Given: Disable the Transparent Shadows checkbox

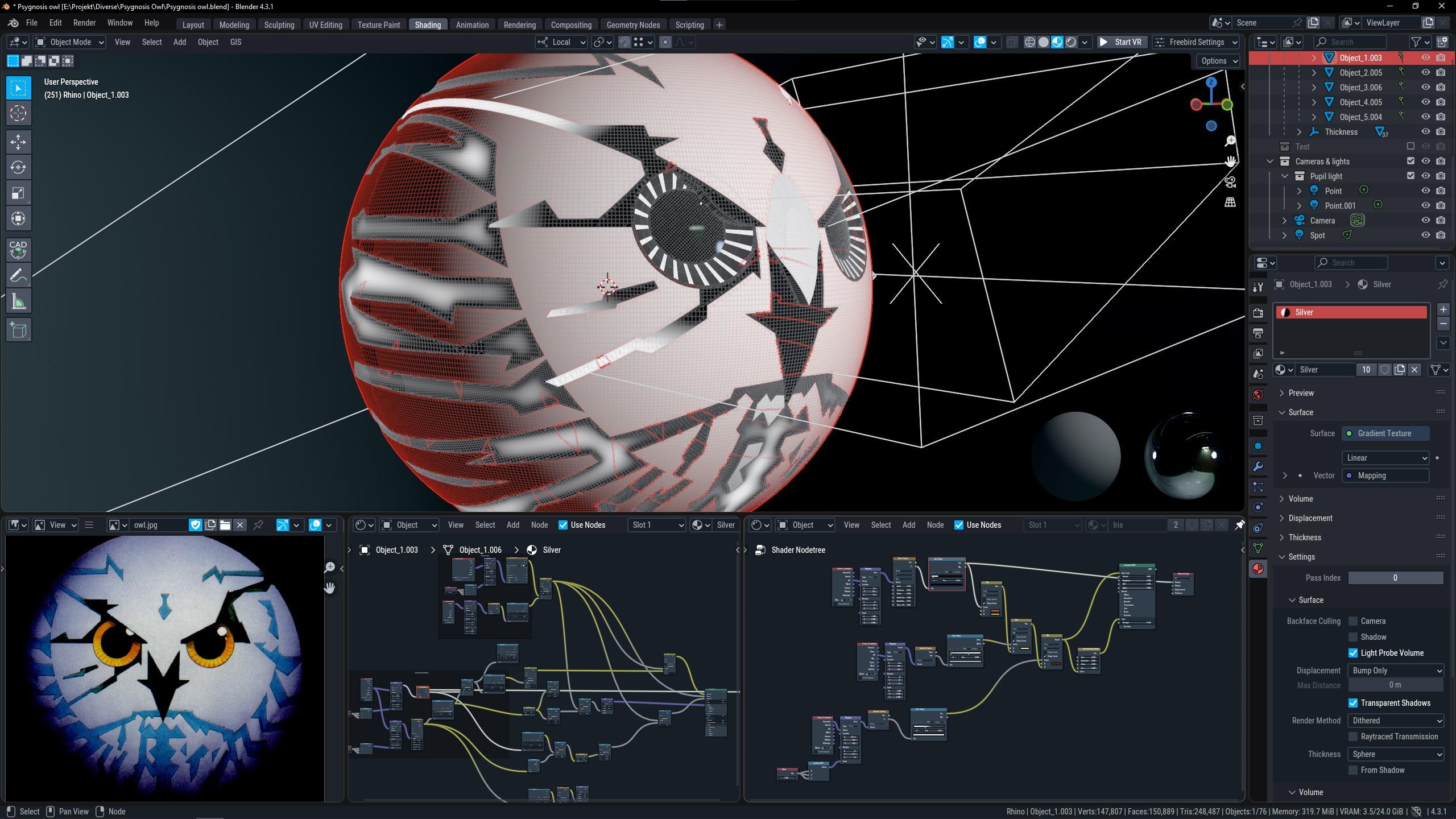Looking at the screenshot, I should tap(1353, 703).
